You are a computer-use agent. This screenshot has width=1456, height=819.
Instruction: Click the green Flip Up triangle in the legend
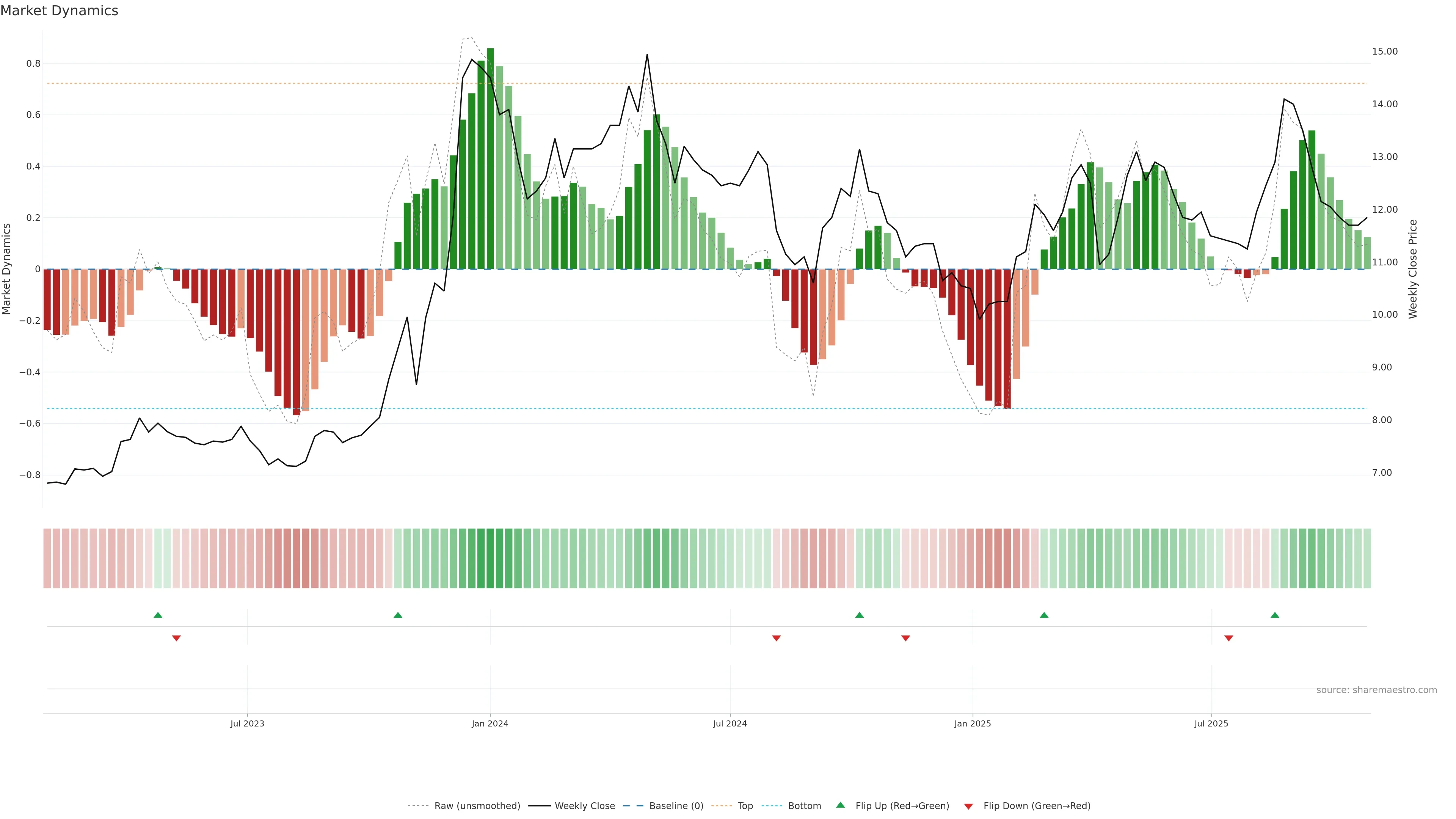click(x=841, y=805)
